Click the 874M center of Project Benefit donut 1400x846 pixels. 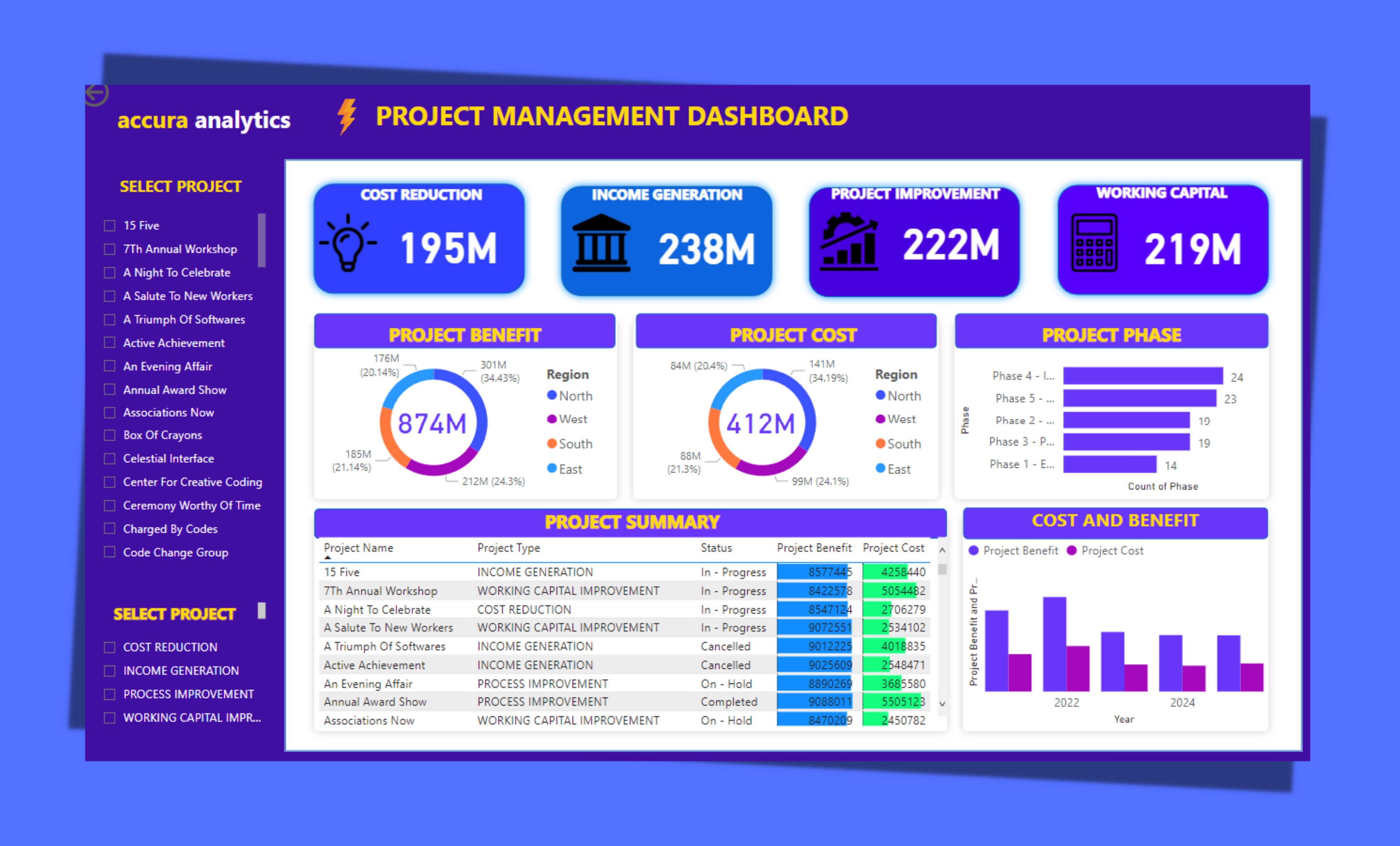[432, 424]
